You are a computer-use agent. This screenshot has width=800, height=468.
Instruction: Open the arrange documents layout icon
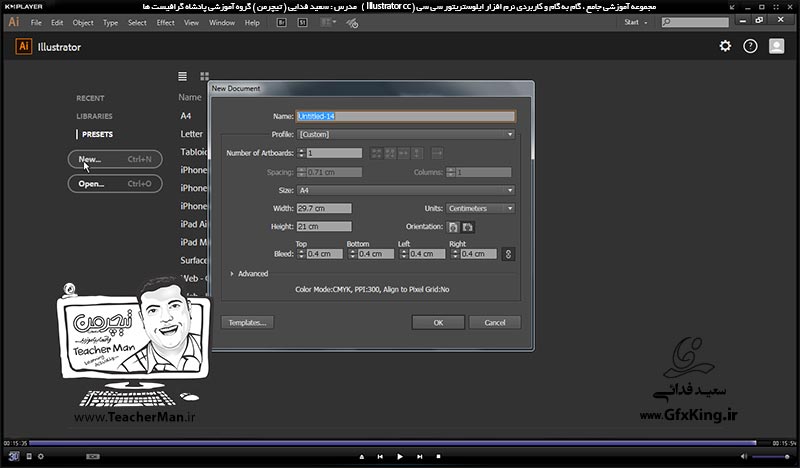(x=328, y=22)
